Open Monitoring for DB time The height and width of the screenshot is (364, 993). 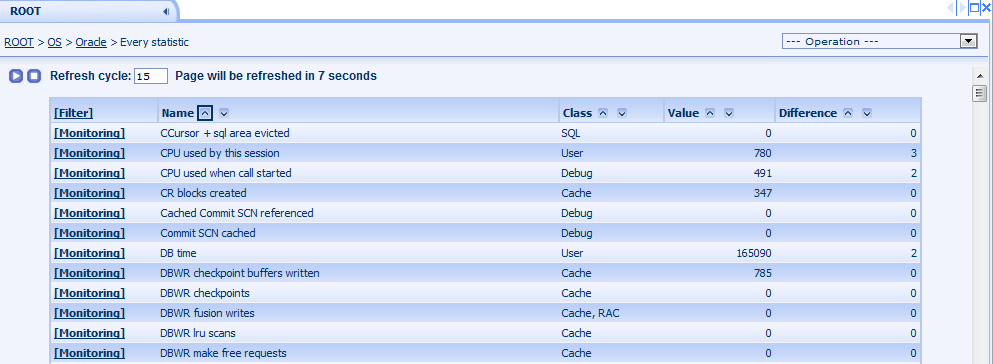[x=89, y=253]
